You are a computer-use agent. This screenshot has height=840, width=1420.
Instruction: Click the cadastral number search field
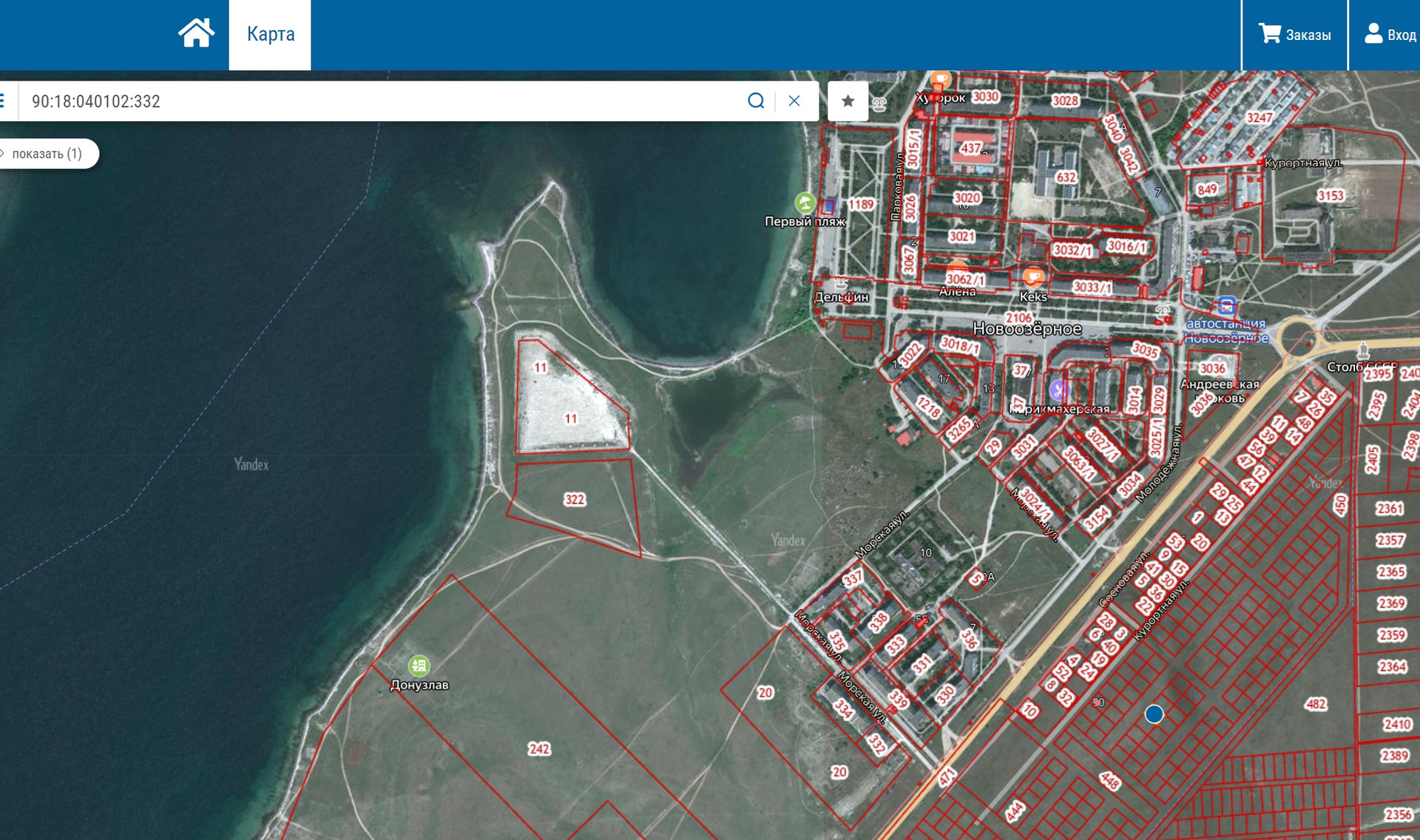click(370, 101)
